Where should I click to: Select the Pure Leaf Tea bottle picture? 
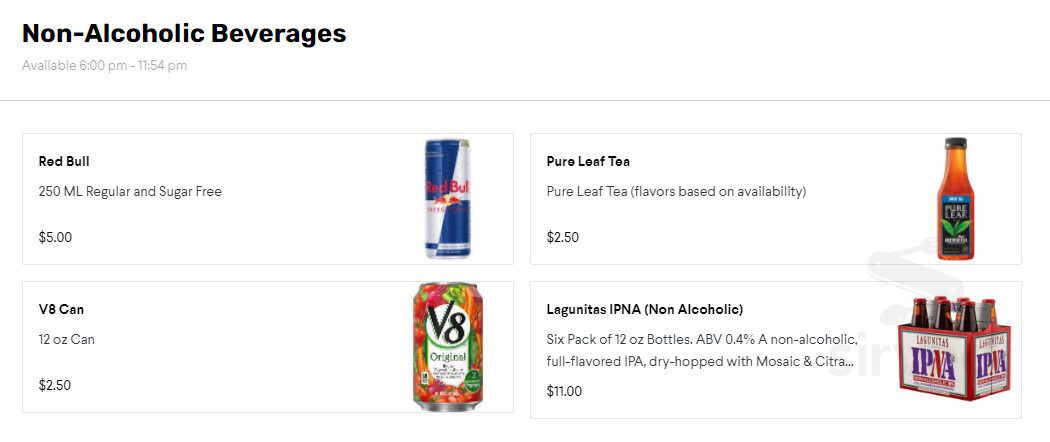point(956,199)
